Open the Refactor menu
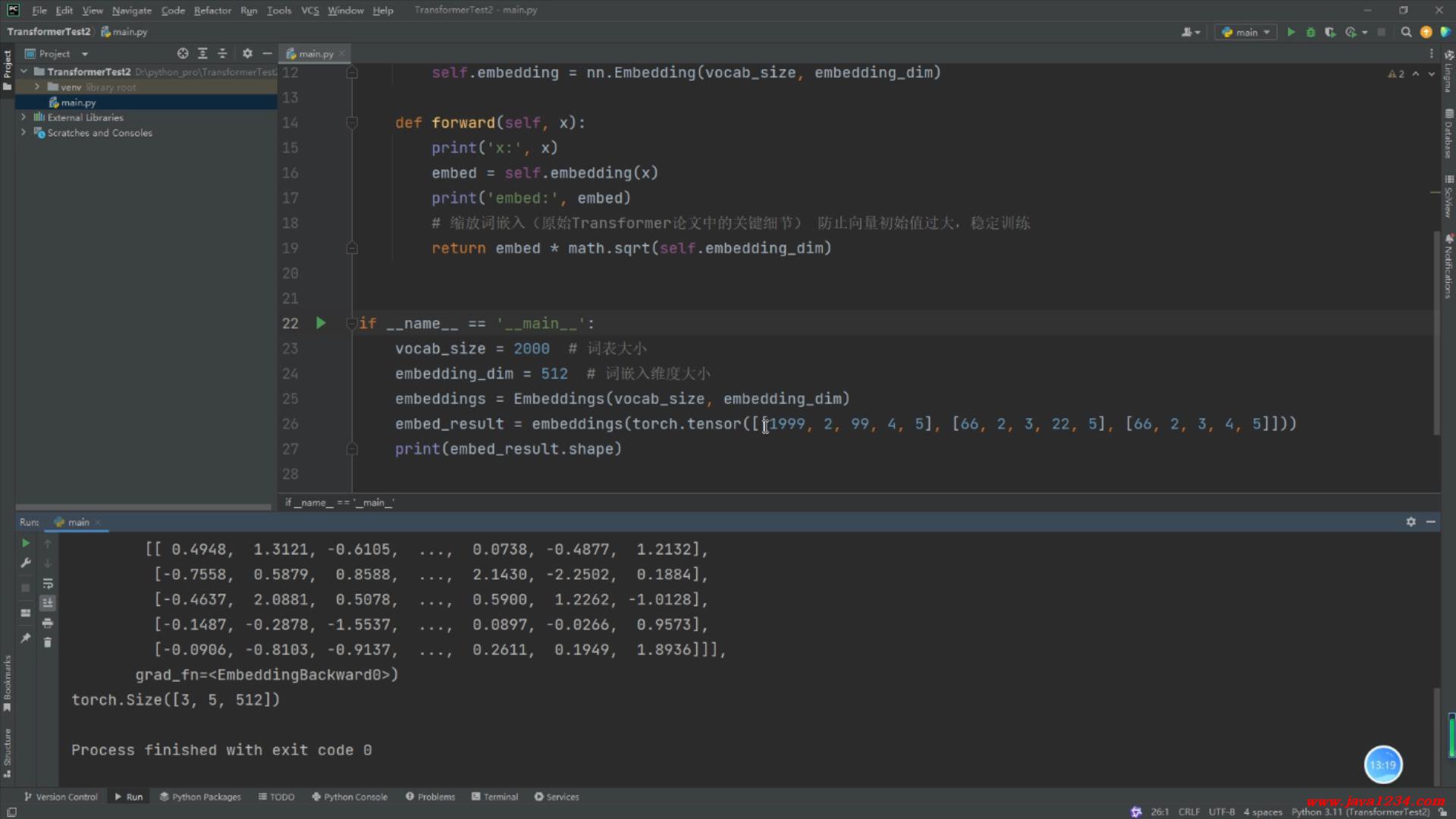The height and width of the screenshot is (819, 1456). tap(212, 11)
